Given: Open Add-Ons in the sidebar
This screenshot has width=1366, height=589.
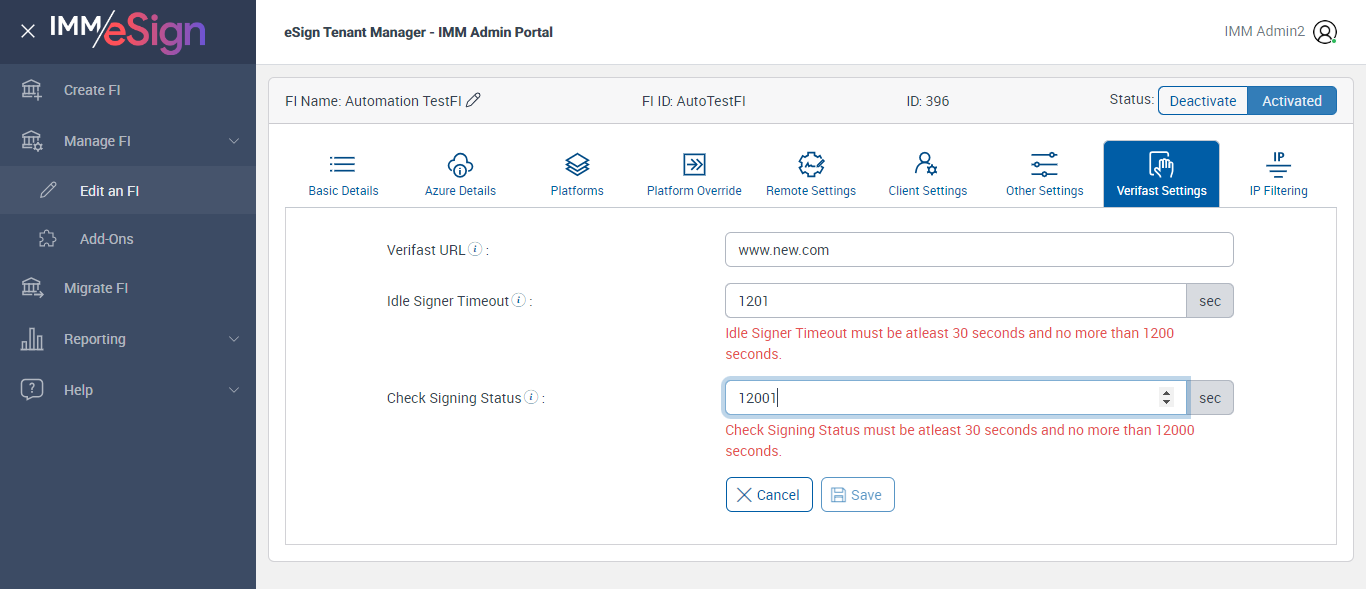Looking at the screenshot, I should [106, 239].
